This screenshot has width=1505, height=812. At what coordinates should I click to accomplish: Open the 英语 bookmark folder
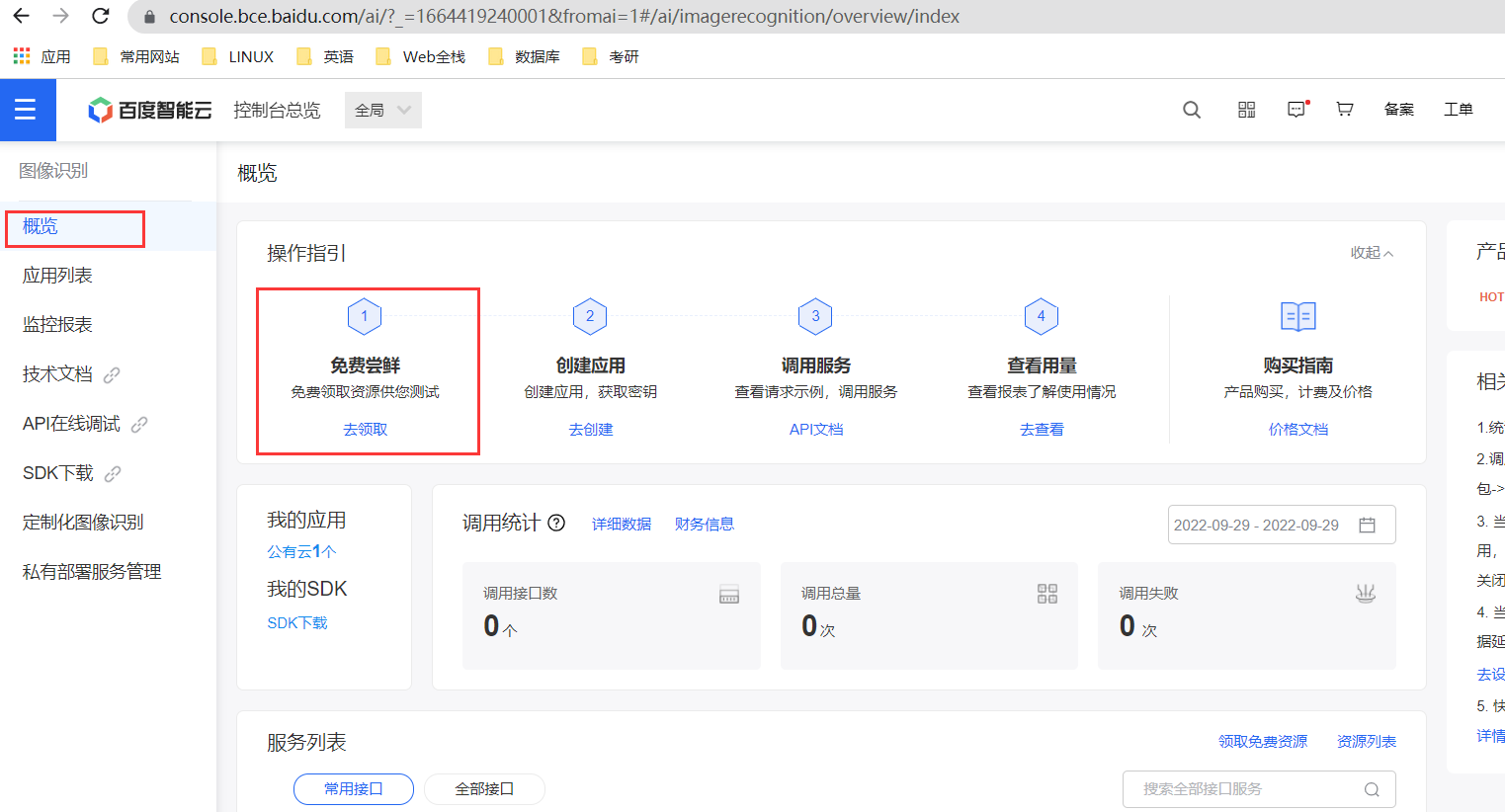325,56
